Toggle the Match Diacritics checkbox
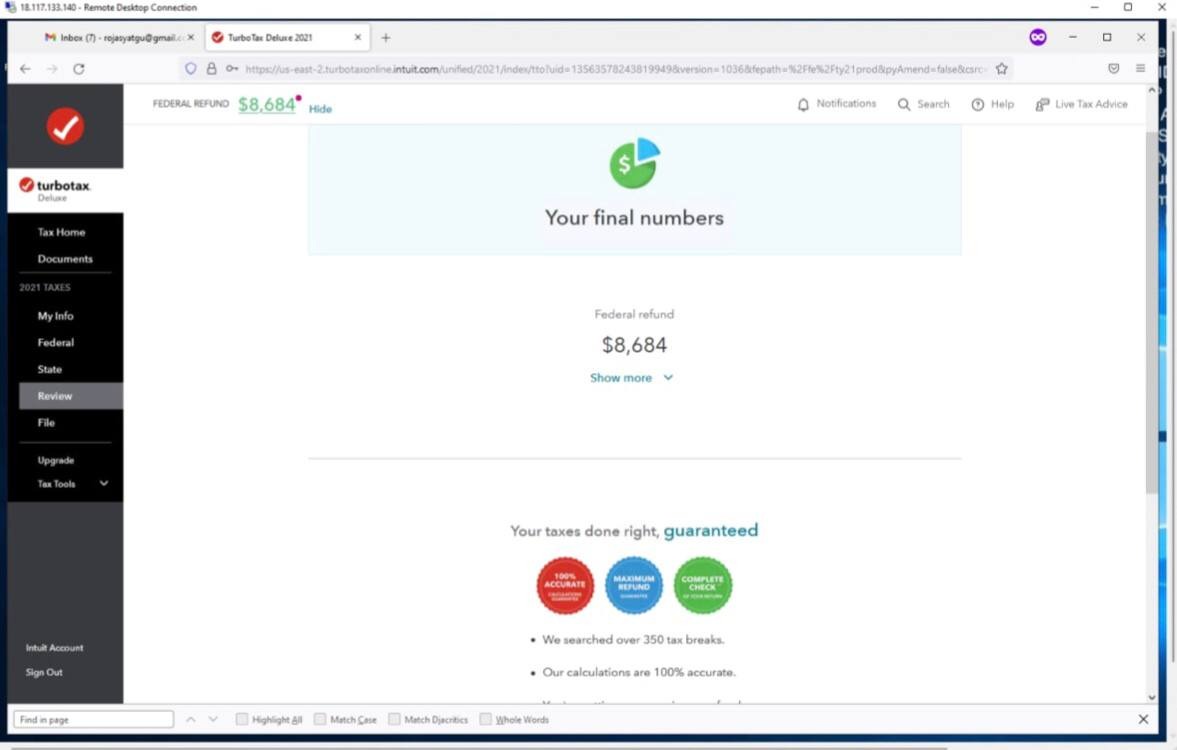The height and width of the screenshot is (750, 1177). coord(394,719)
